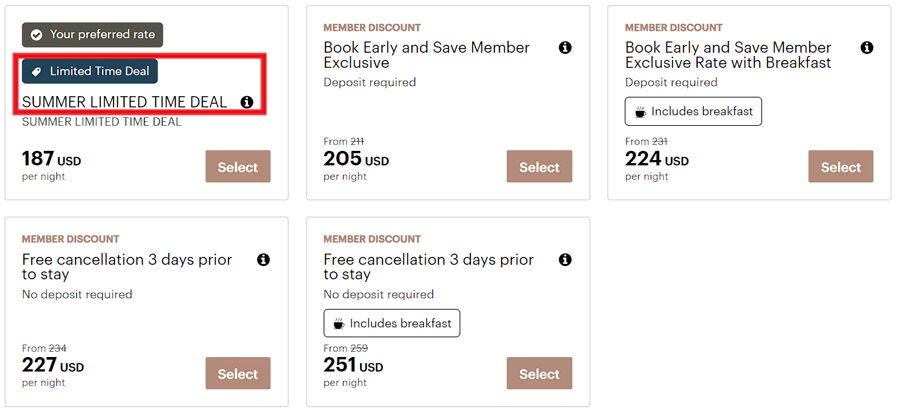Open info icon for Summer Limited Time Deal
Viewport: 900px width, 415px height.
click(247, 102)
